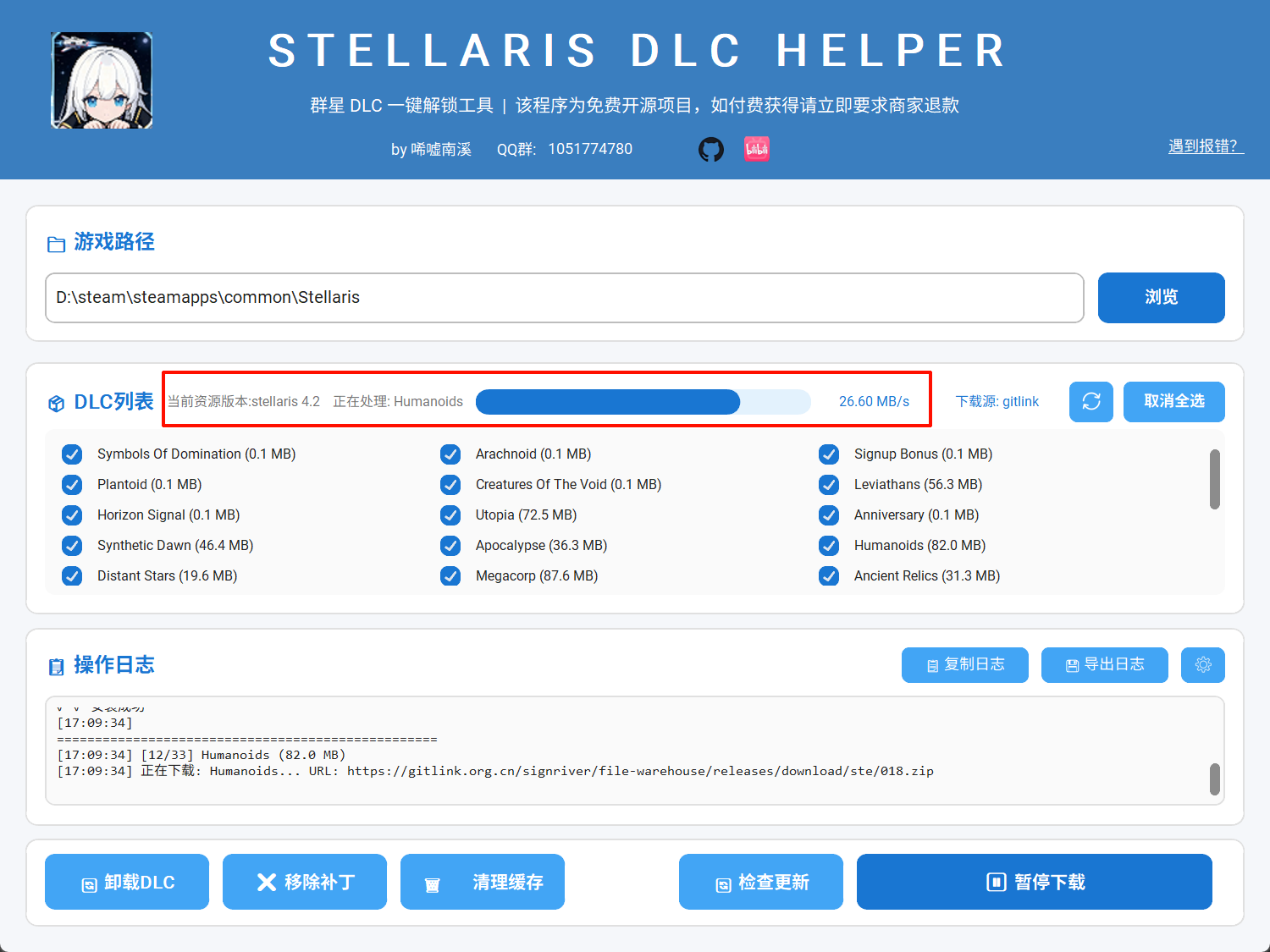
Task: Uncheck the Humanoids checkbox
Action: [829, 546]
